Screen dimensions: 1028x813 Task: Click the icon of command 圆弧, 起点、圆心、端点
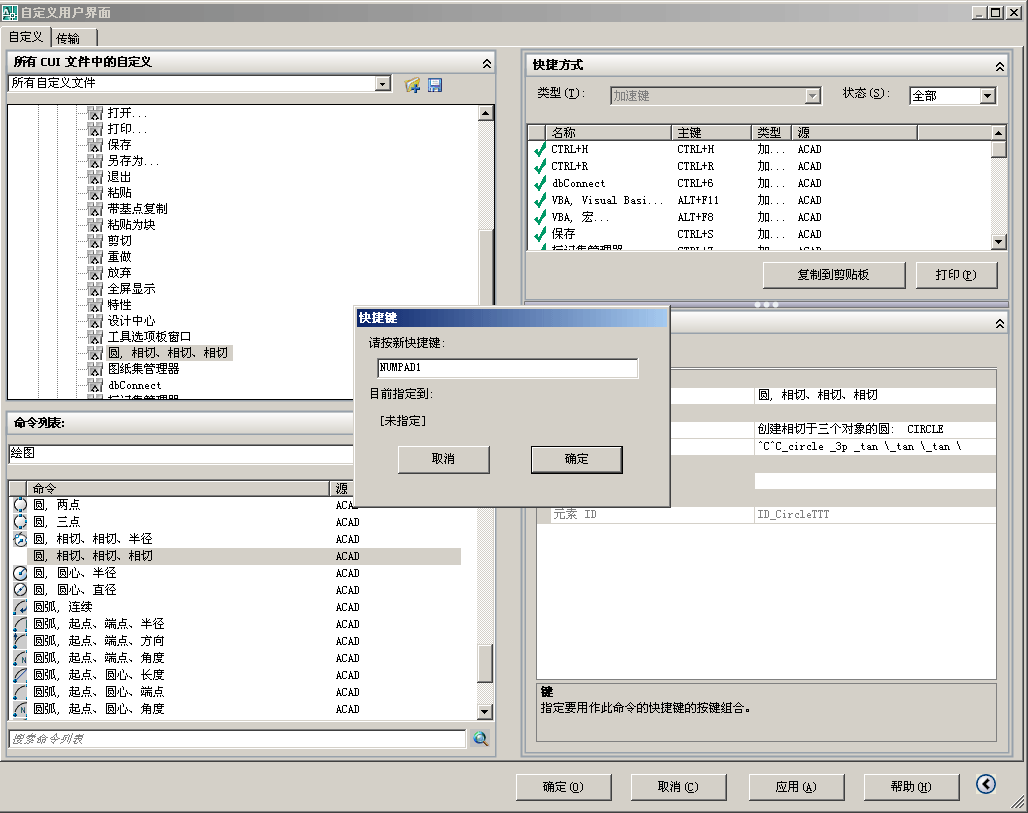20,692
